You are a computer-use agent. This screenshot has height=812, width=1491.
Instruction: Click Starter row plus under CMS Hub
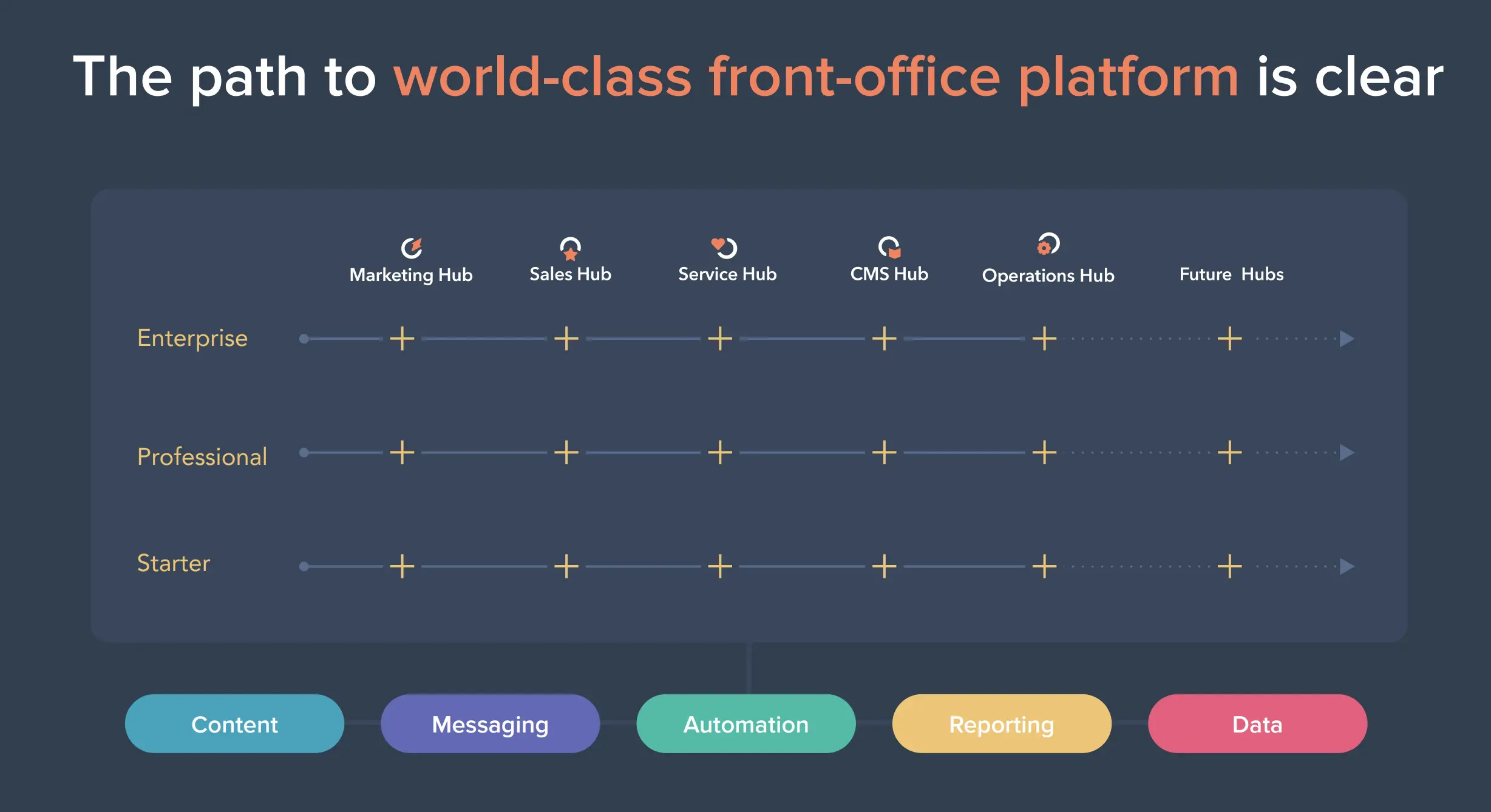tap(885, 566)
